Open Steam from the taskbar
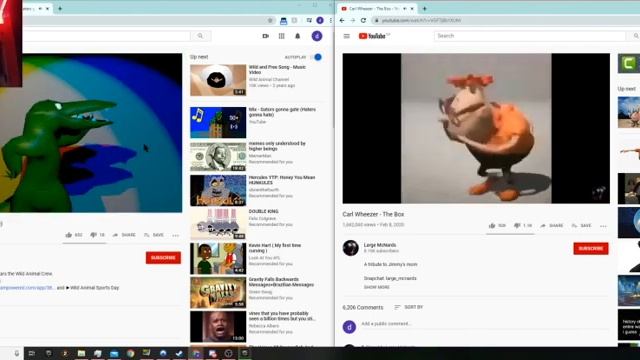Image resolution: width=640 pixels, height=360 pixels. pyautogui.click(x=179, y=353)
